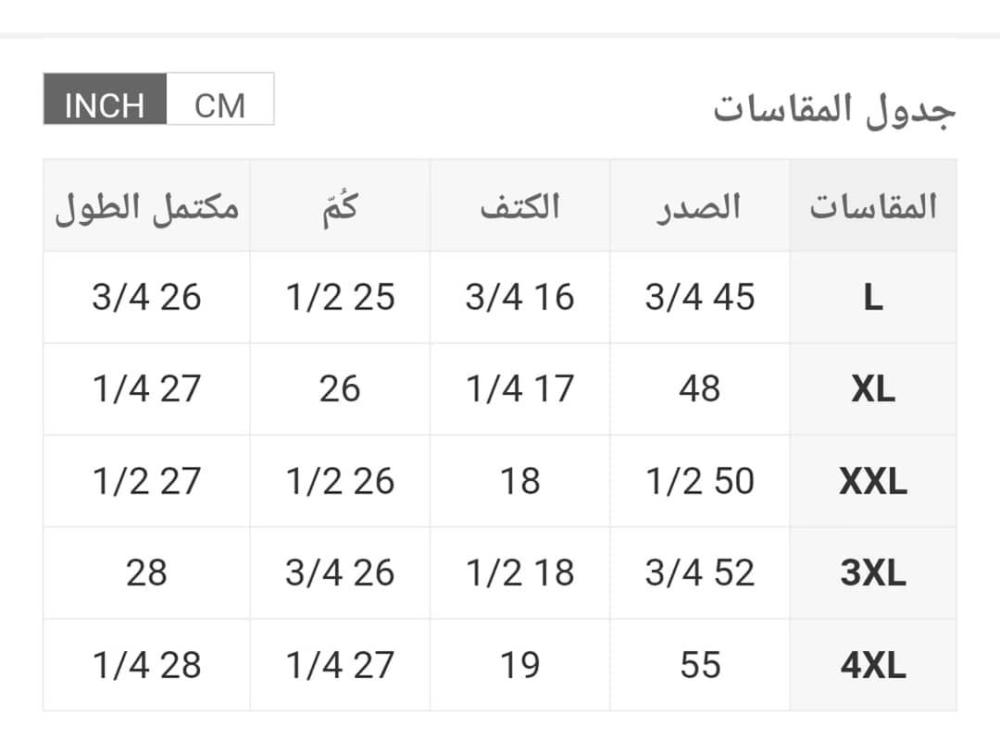This screenshot has height=739, width=1000.
Task: Click shoulder value 18 in XXL row
Action: (x=520, y=481)
